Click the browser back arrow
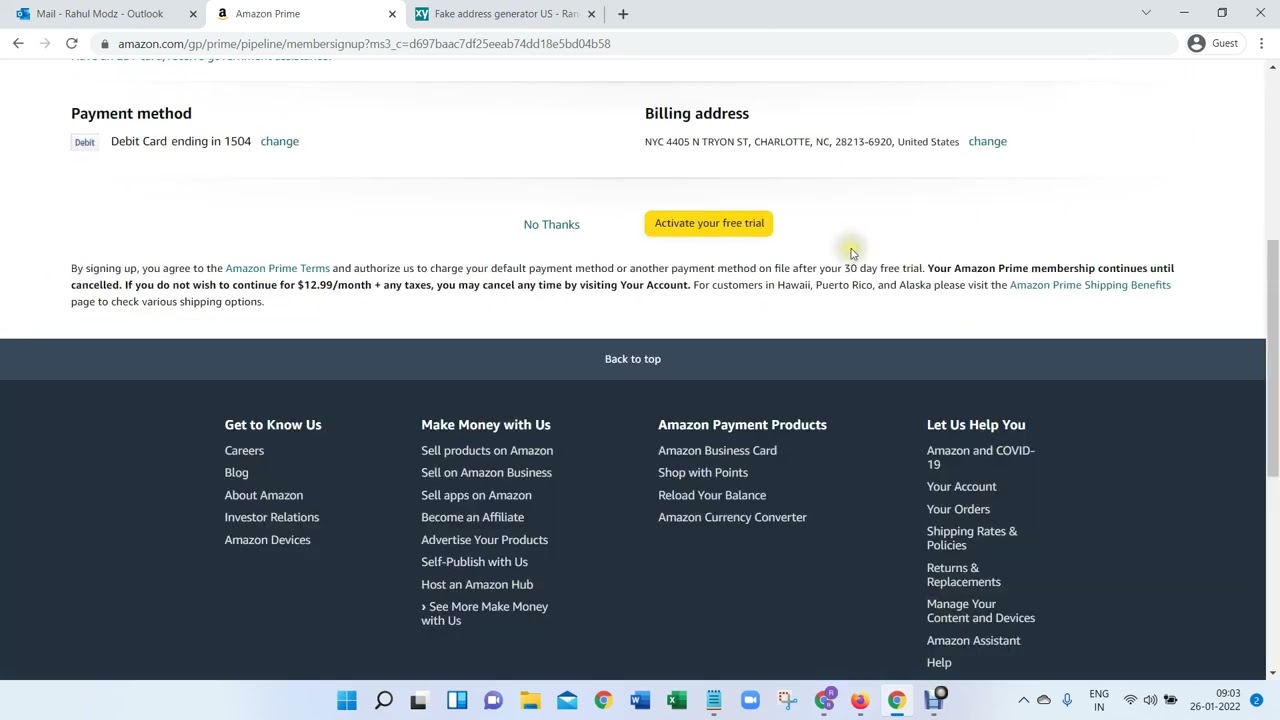 tap(18, 43)
